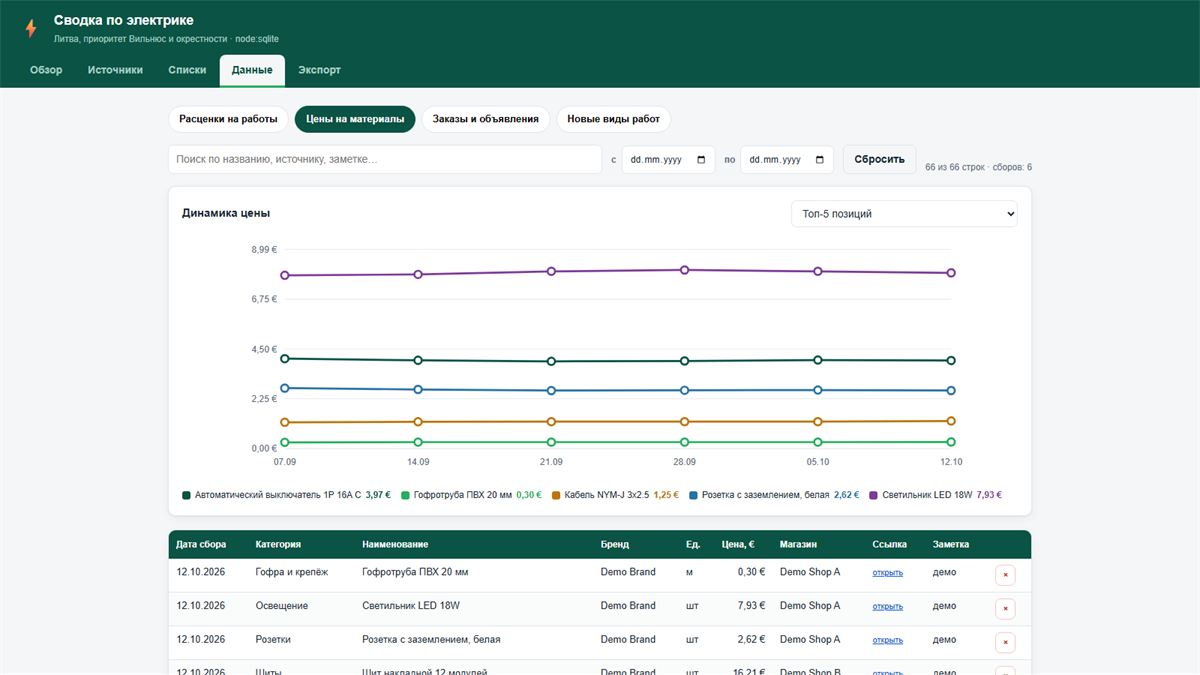
Task: Open the Источники tab
Action: coord(115,70)
